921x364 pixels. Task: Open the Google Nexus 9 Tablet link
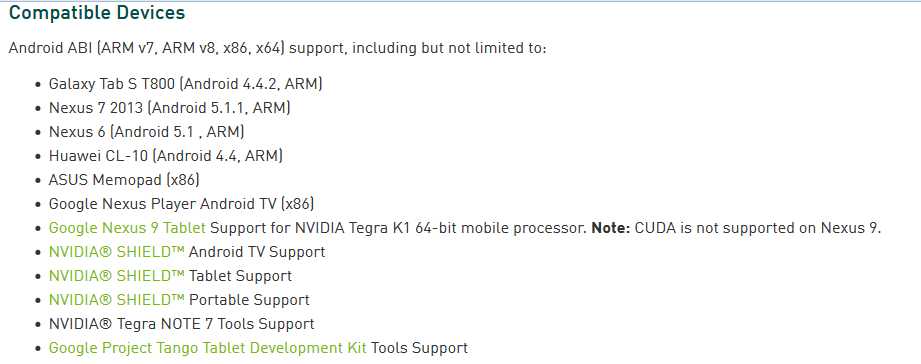click(x=127, y=228)
